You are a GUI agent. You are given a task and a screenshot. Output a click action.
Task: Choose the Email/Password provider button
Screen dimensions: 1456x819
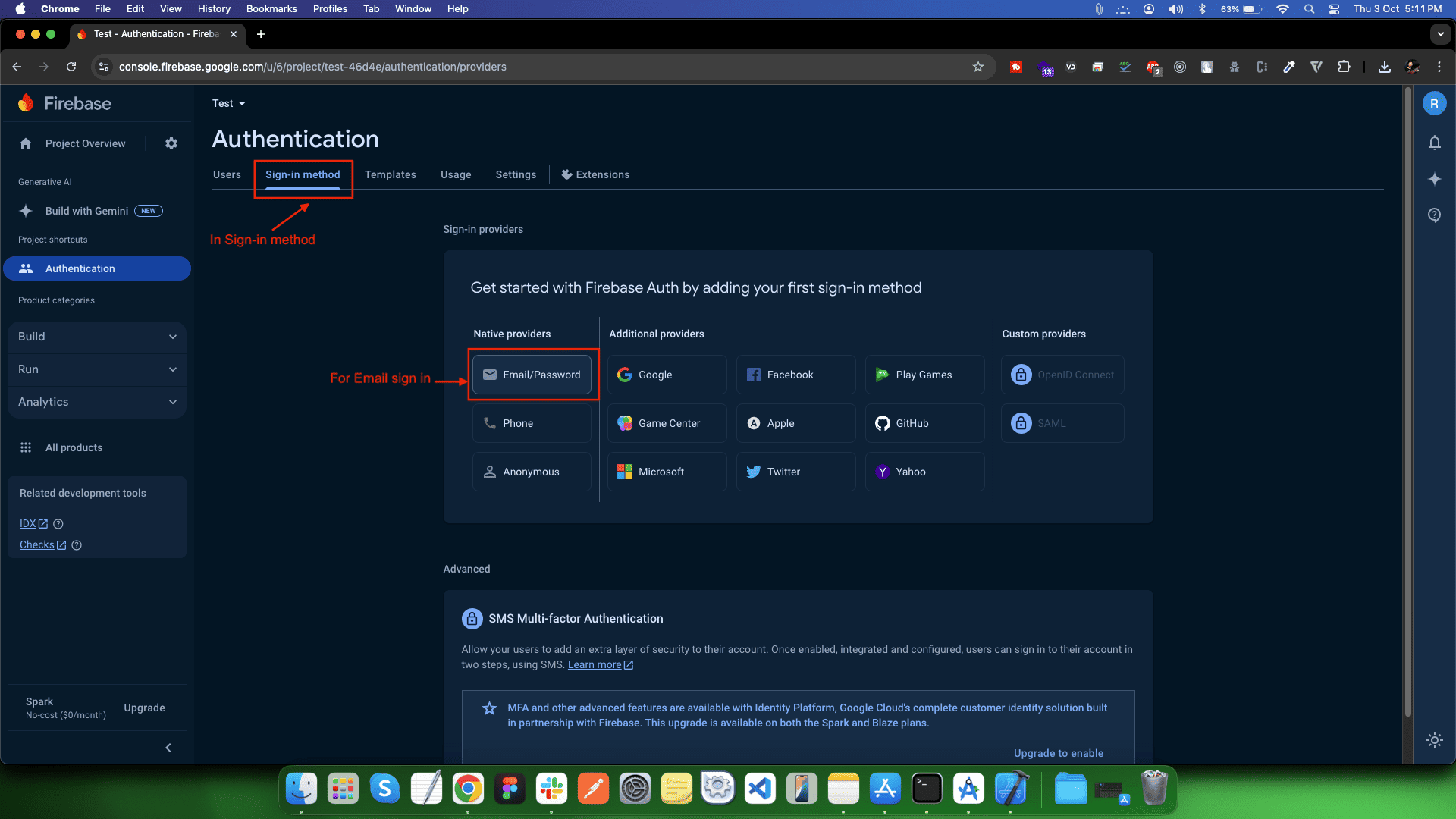532,375
